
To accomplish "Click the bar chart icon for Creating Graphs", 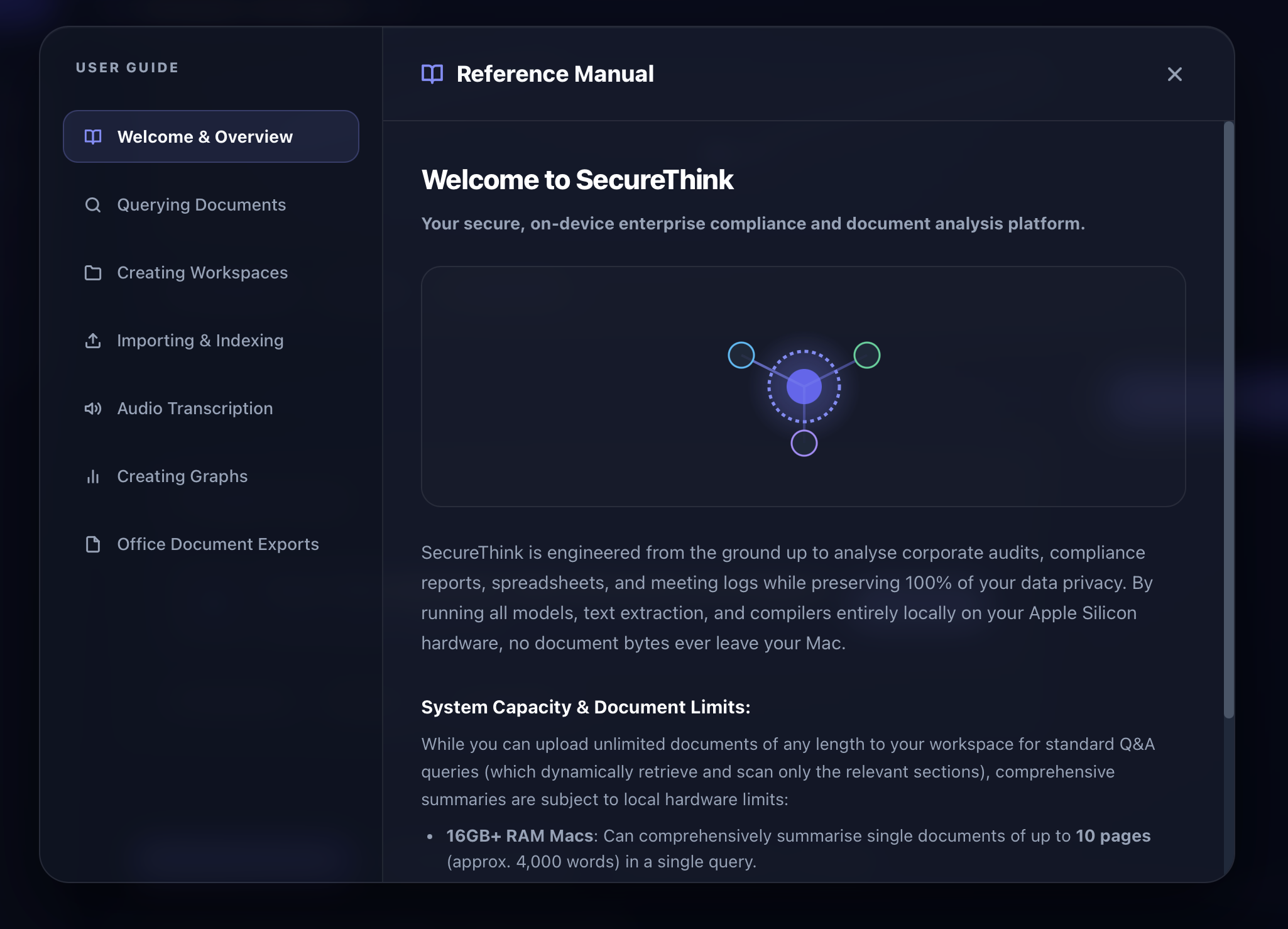I will click(x=93, y=476).
